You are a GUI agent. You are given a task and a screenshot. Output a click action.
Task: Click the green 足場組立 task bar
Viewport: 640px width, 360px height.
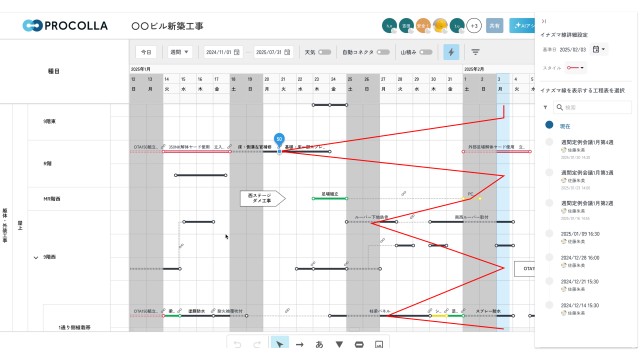330,199
